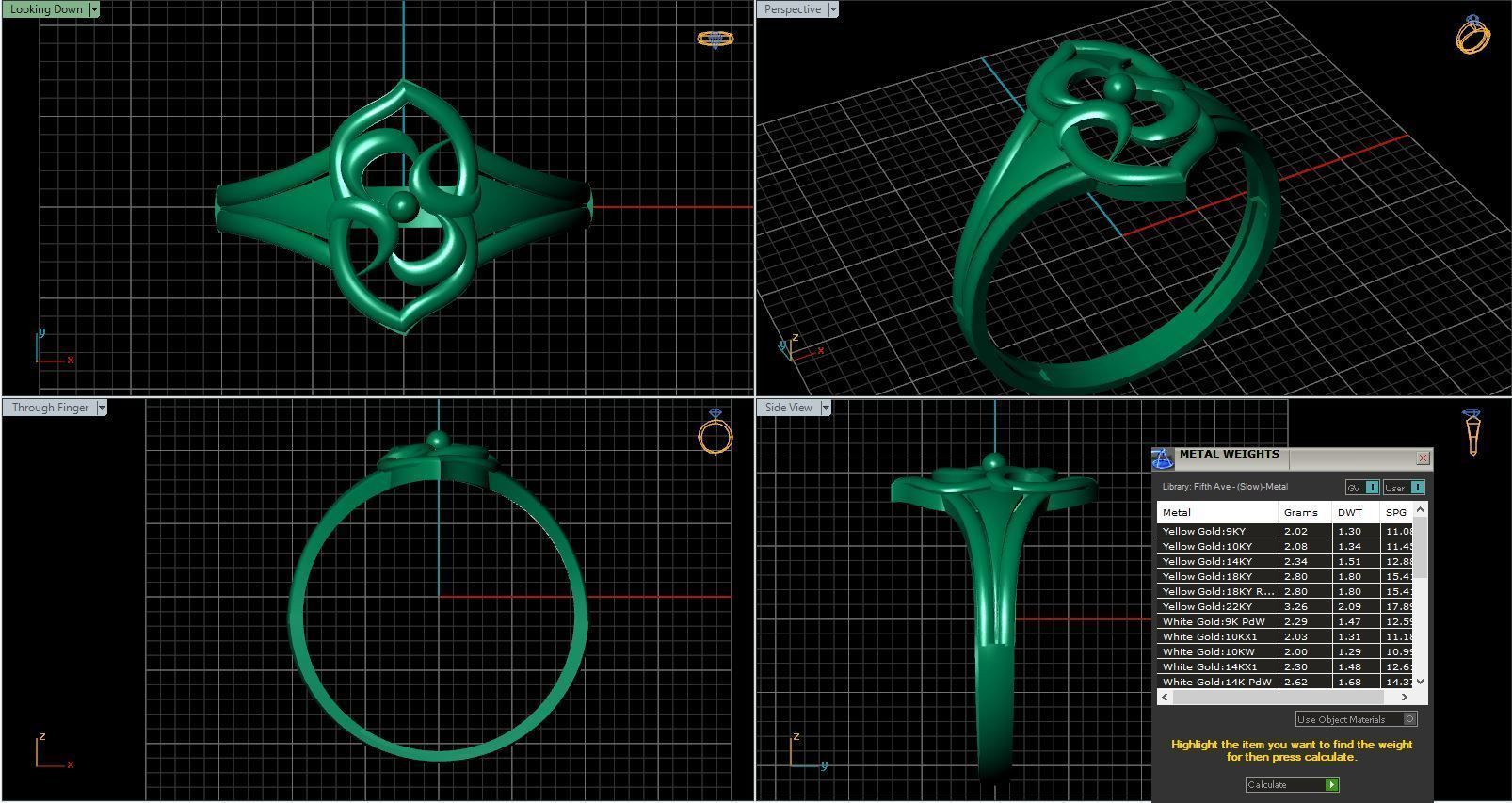This screenshot has height=803, width=1512.
Task: Click axis indicator in Perspective viewport
Action: pyautogui.click(x=802, y=348)
